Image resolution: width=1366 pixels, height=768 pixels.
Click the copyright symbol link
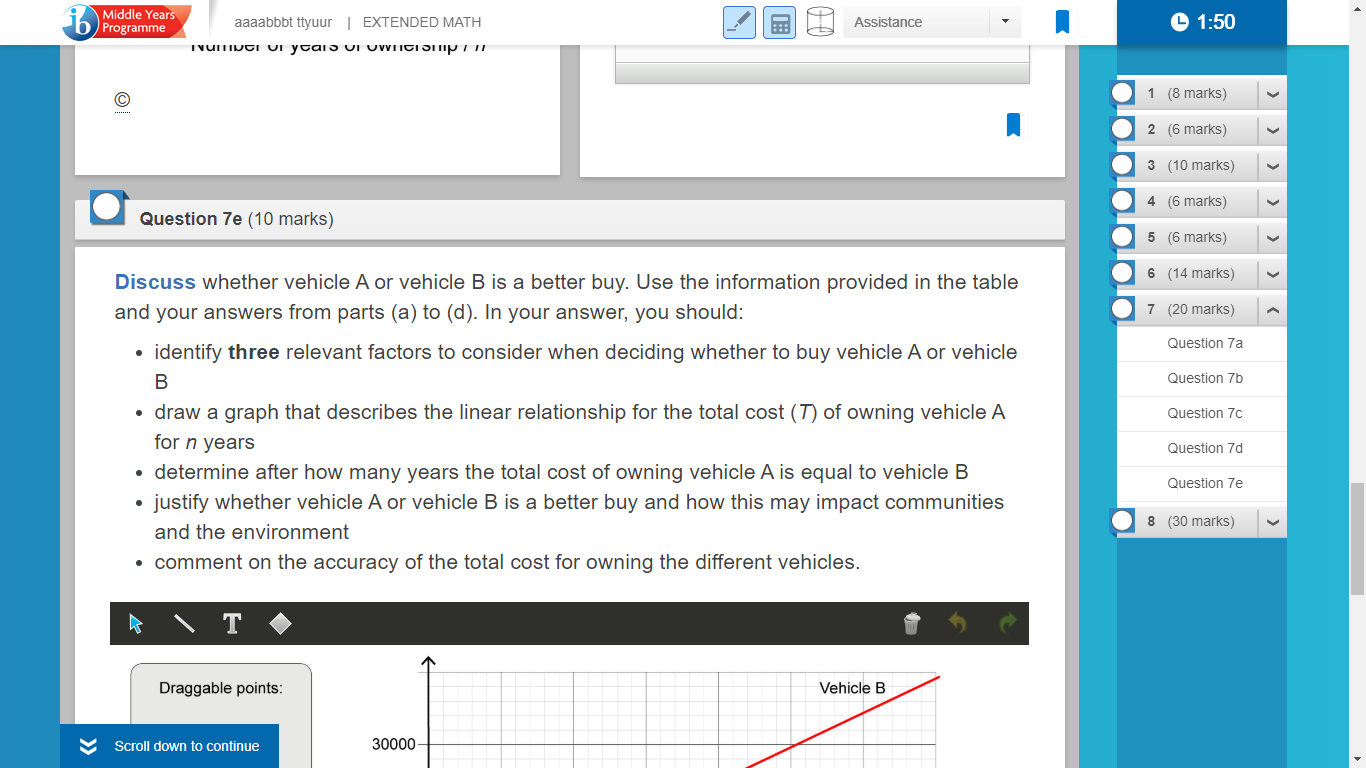coord(122,100)
